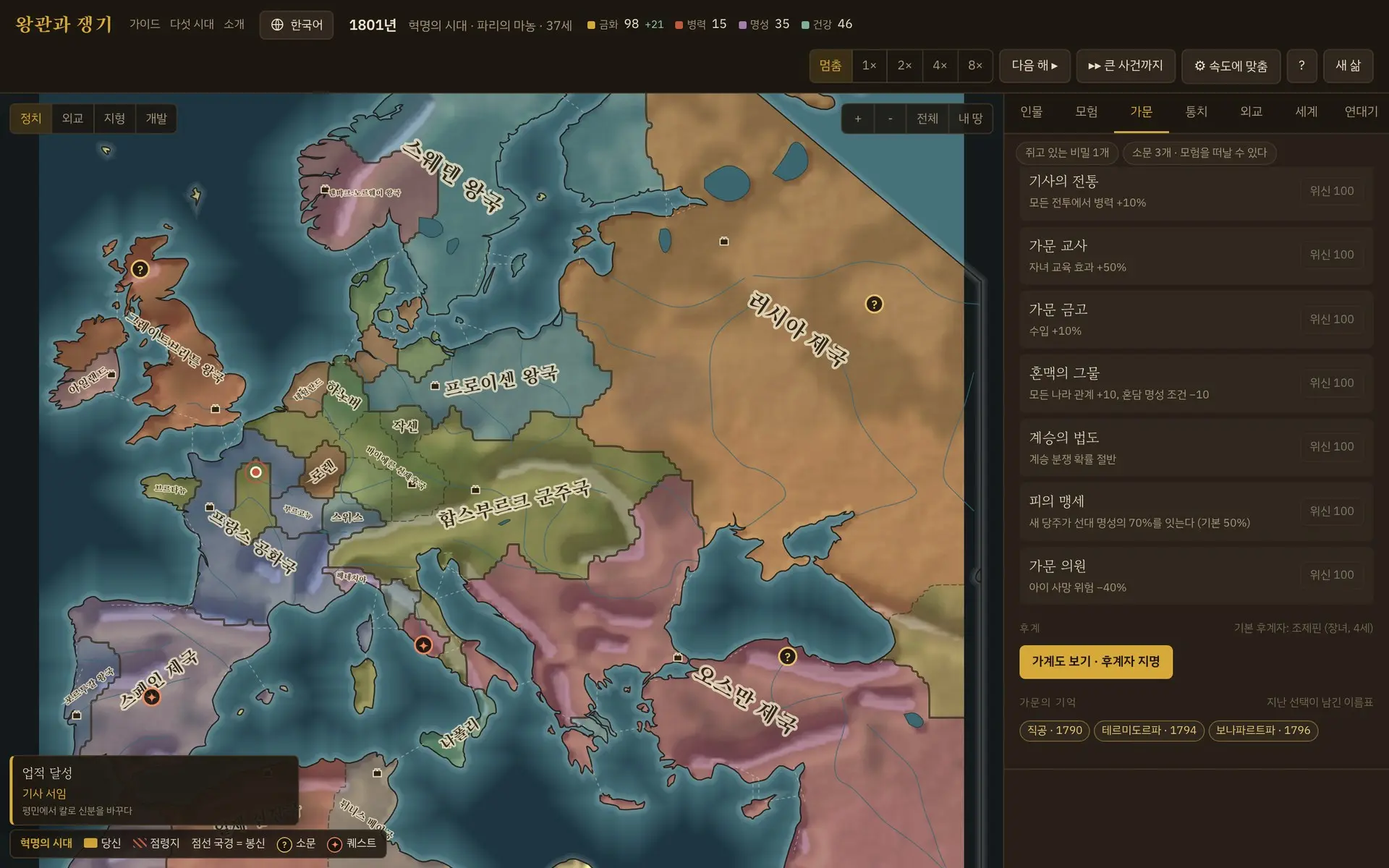This screenshot has width=1389, height=868.
Task: Open the help question mark button
Action: point(1301,66)
